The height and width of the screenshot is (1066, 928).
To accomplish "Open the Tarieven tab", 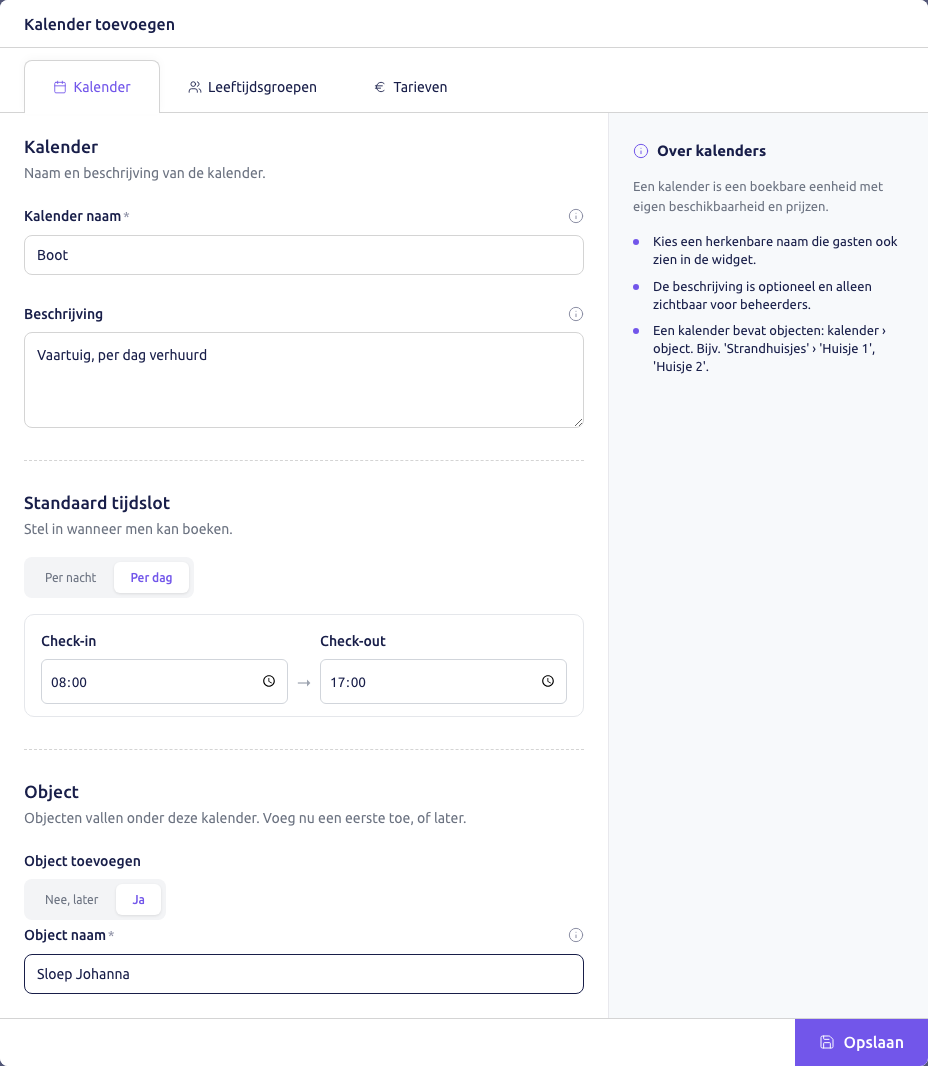I will 411,87.
